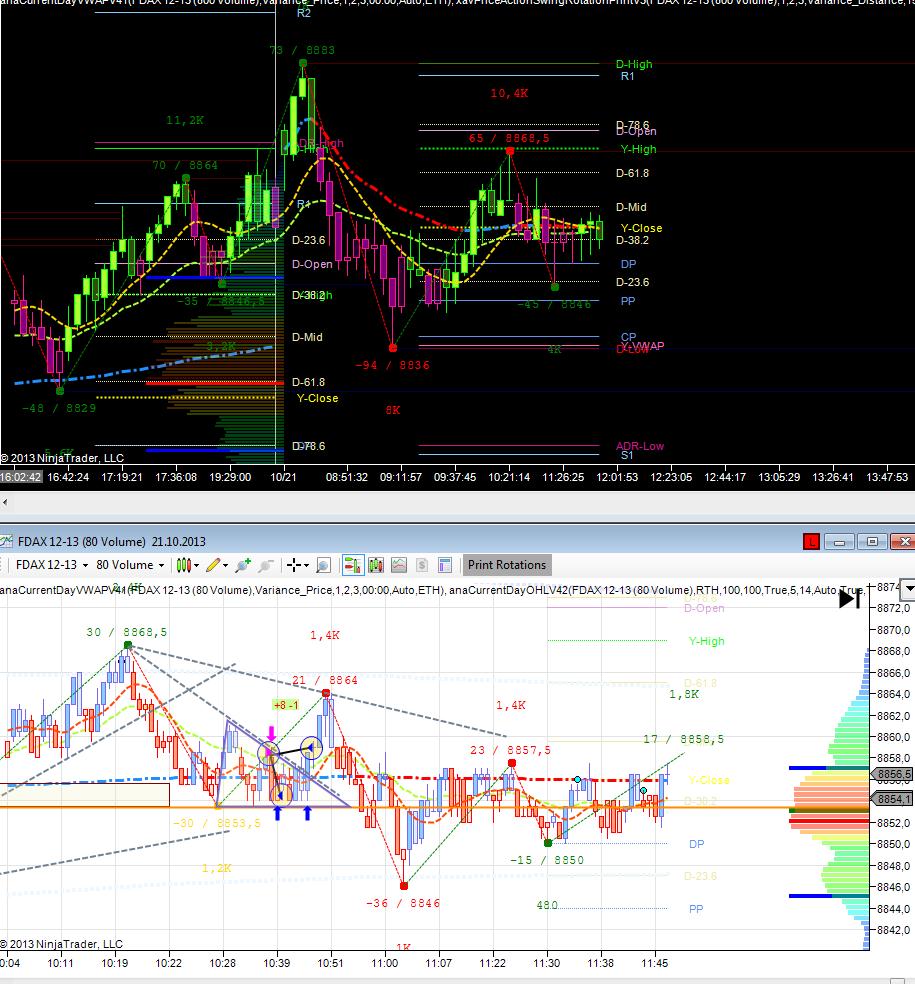Open the indicators chart icon

tap(399, 565)
